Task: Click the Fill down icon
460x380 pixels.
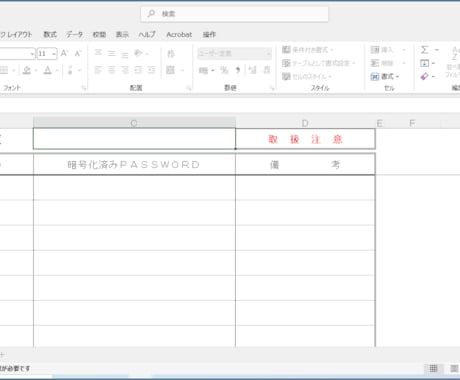Action: tap(424, 63)
